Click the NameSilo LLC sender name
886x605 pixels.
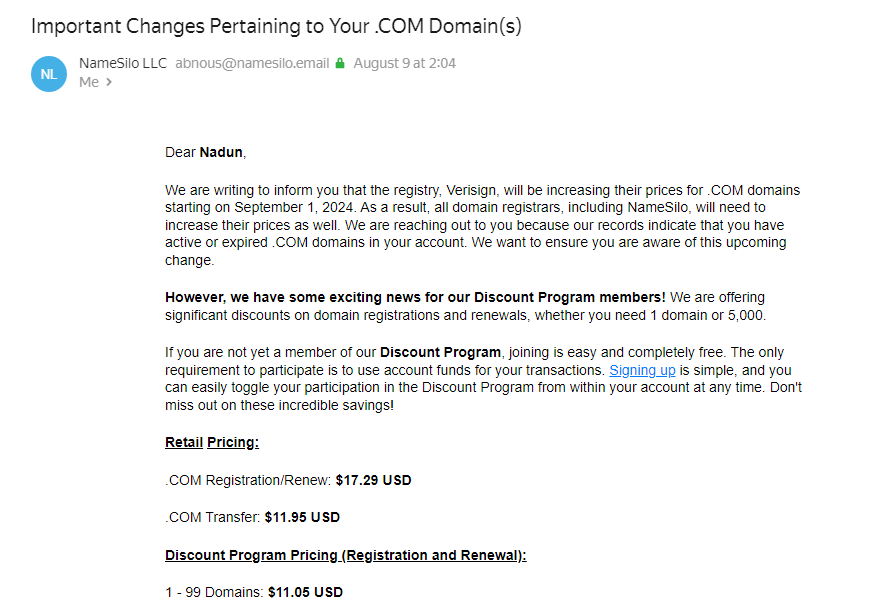coord(123,63)
